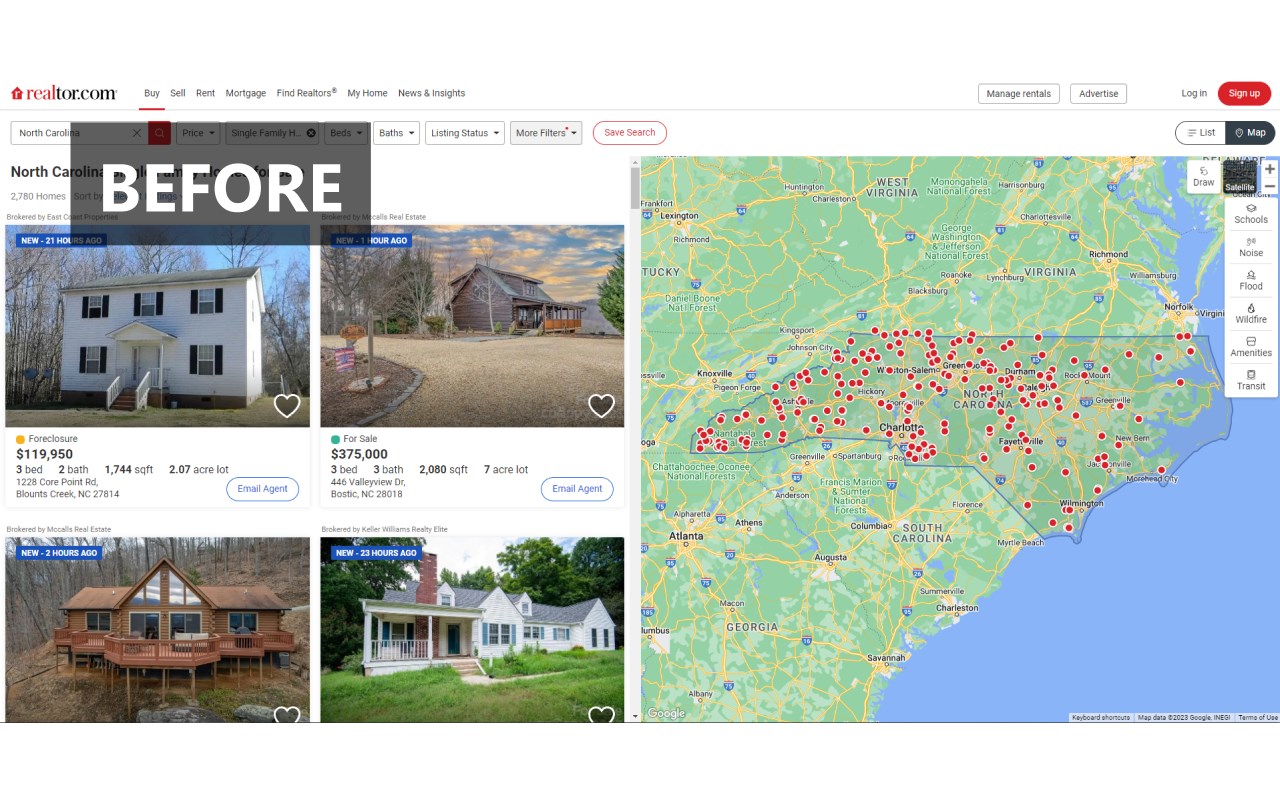Favorite the Keller Williams listing heart

[x=601, y=714]
